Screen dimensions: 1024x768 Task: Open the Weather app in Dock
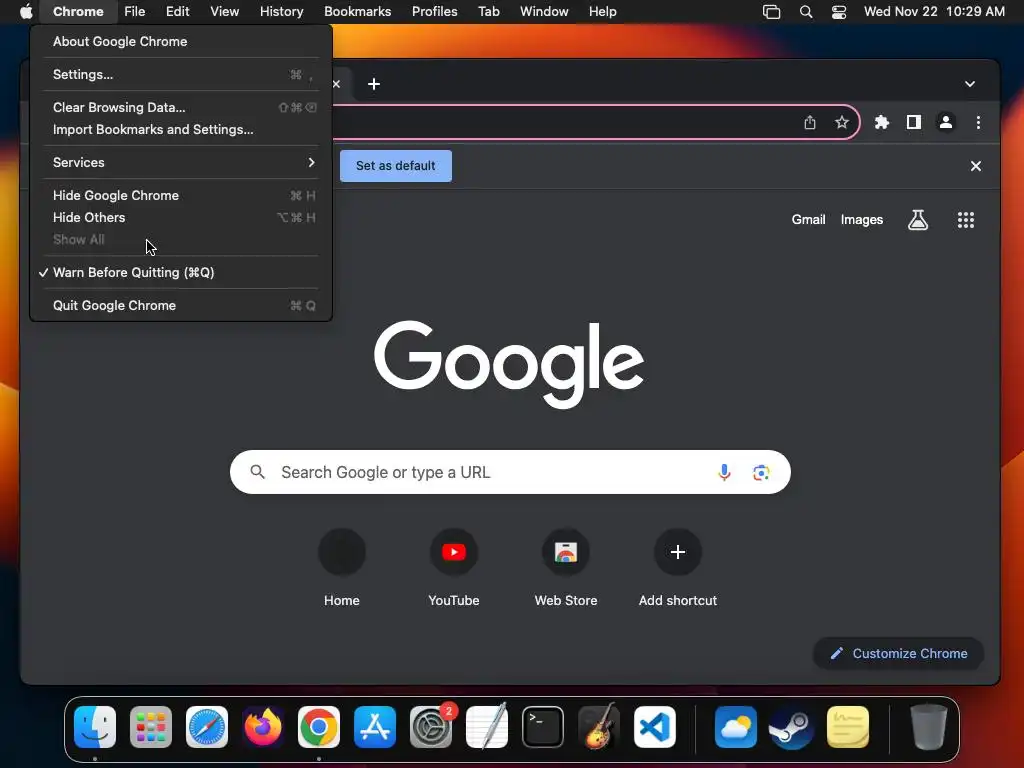(x=736, y=727)
